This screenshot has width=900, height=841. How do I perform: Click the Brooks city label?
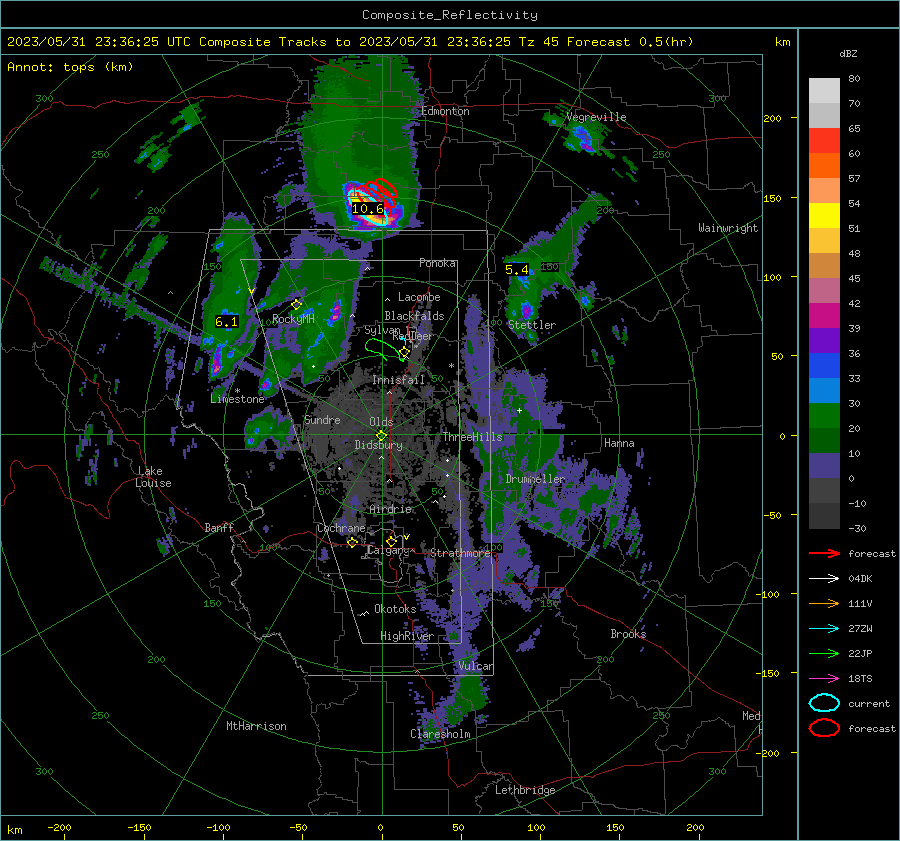pos(628,634)
